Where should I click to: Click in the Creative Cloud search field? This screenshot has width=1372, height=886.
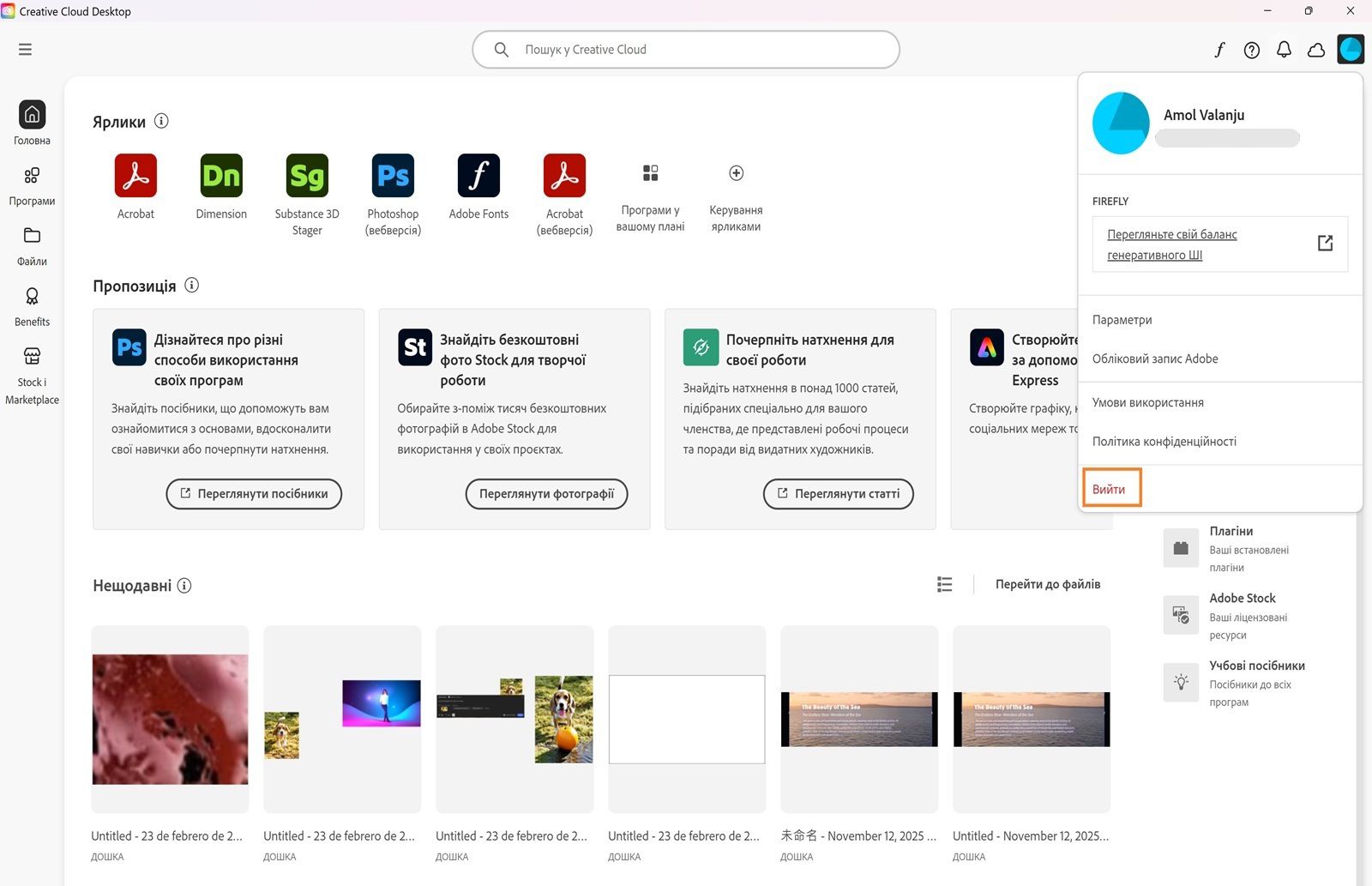pyautogui.click(x=686, y=50)
